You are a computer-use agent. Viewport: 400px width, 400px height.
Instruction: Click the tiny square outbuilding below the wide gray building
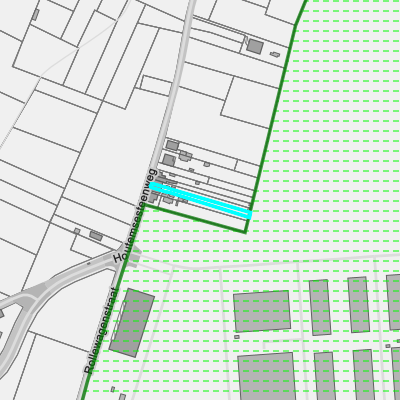(x=237, y=337)
